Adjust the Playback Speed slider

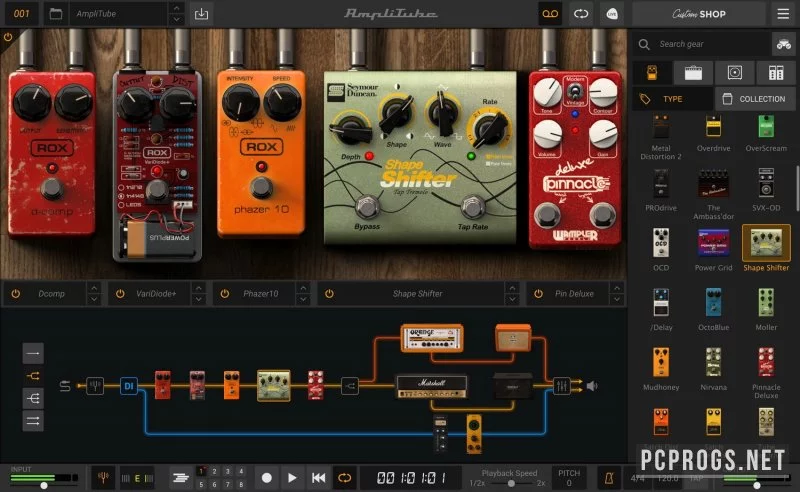pos(510,483)
